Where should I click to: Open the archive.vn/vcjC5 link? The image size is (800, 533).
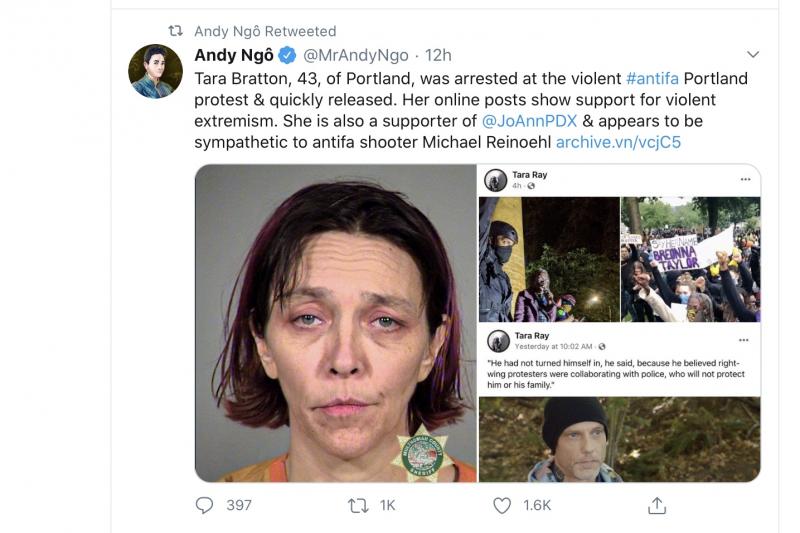click(618, 143)
